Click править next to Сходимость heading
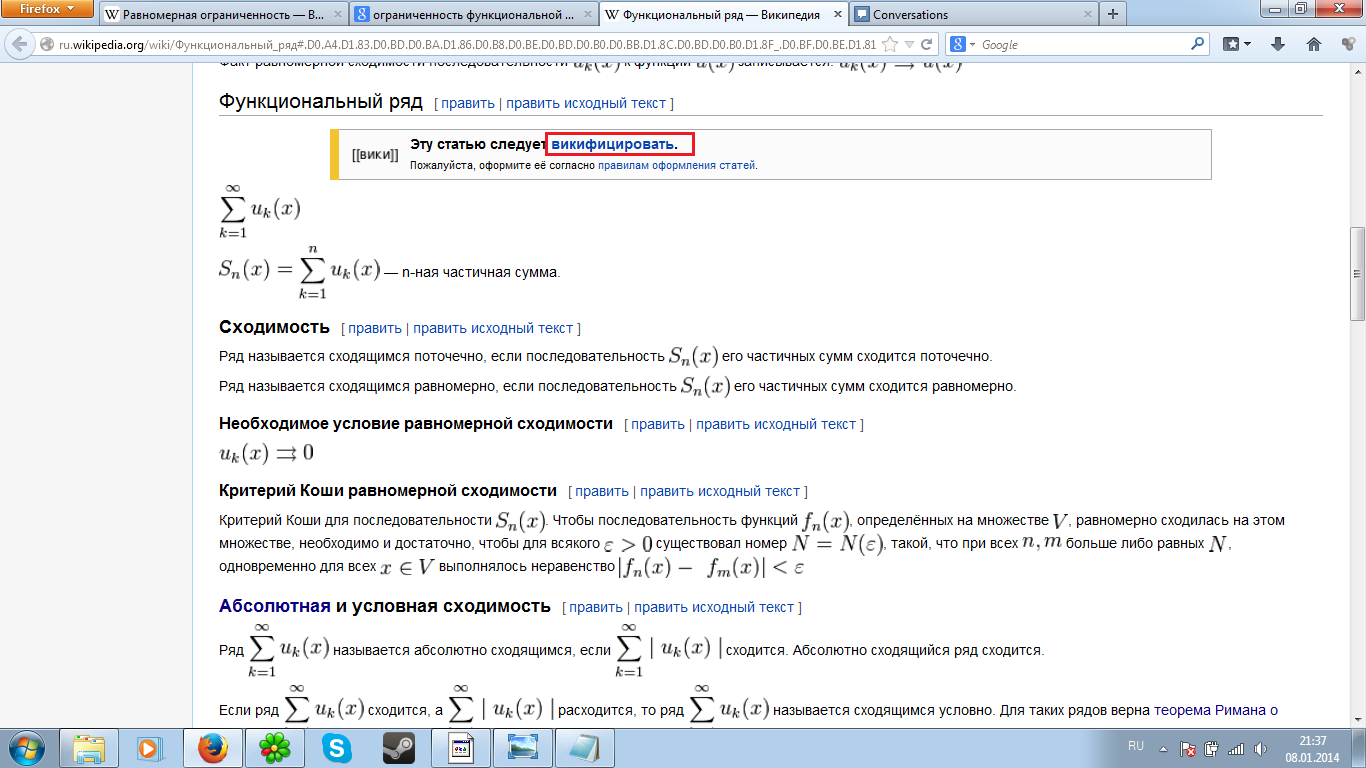The width and height of the screenshot is (1366, 768). point(374,328)
